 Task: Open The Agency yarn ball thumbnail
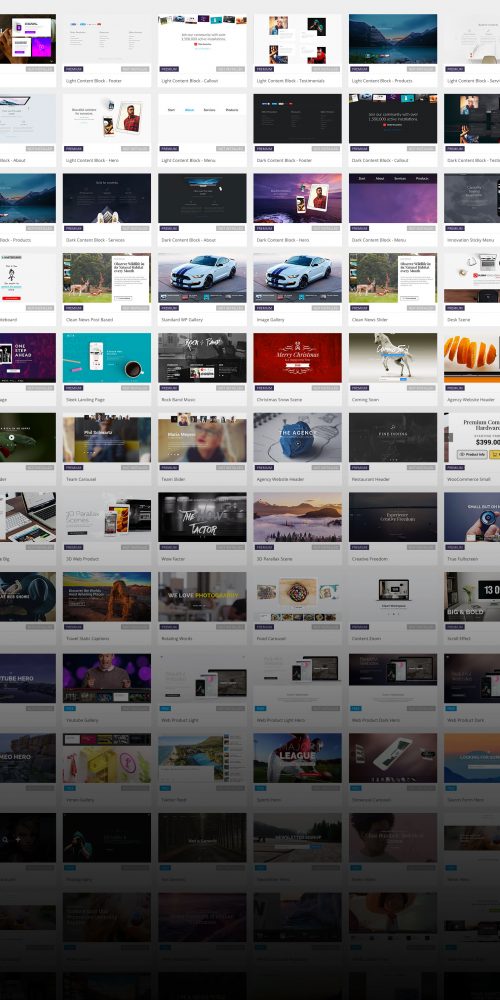[297, 438]
